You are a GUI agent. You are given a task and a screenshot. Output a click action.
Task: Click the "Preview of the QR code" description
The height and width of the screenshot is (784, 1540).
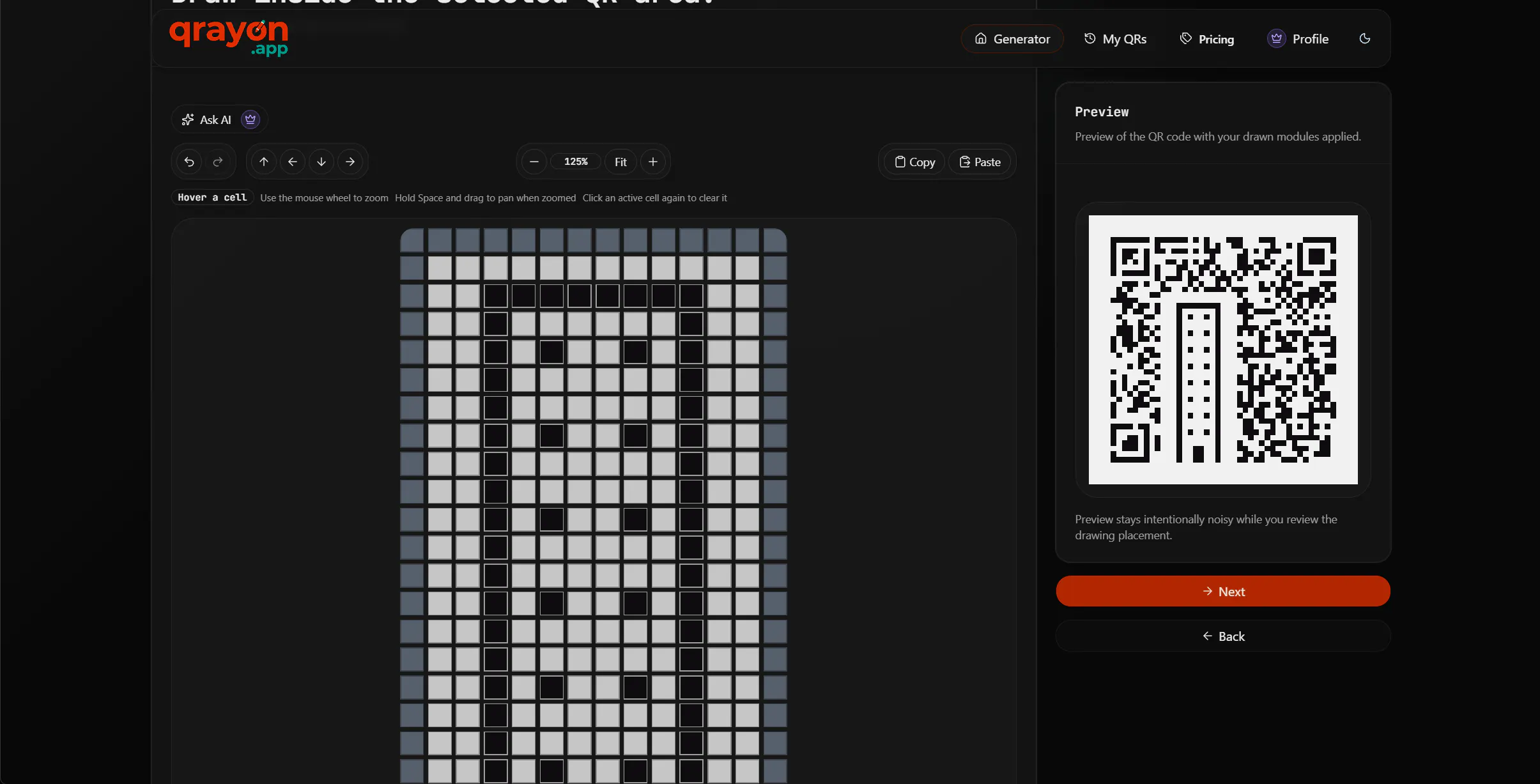click(1218, 137)
